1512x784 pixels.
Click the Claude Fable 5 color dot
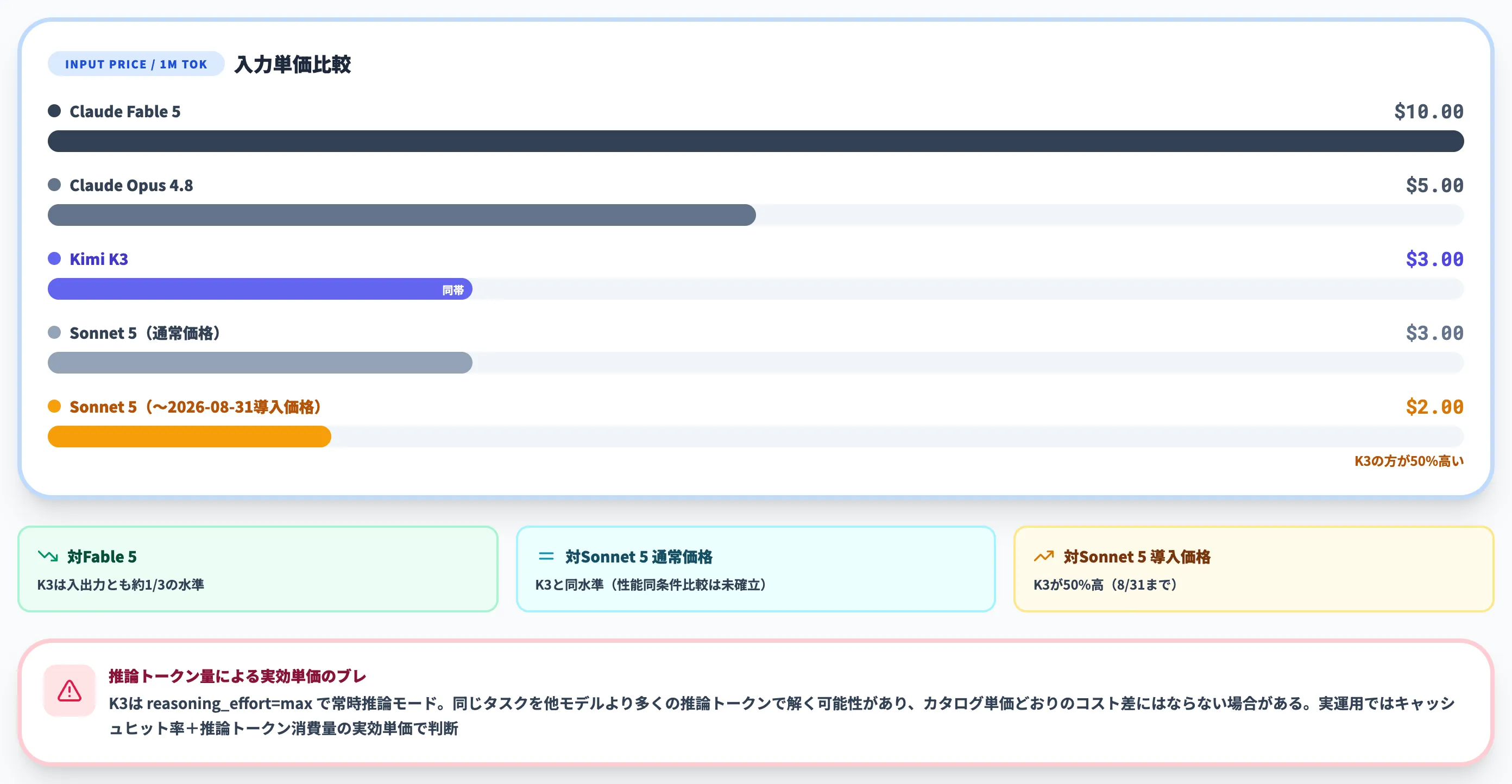click(x=55, y=111)
